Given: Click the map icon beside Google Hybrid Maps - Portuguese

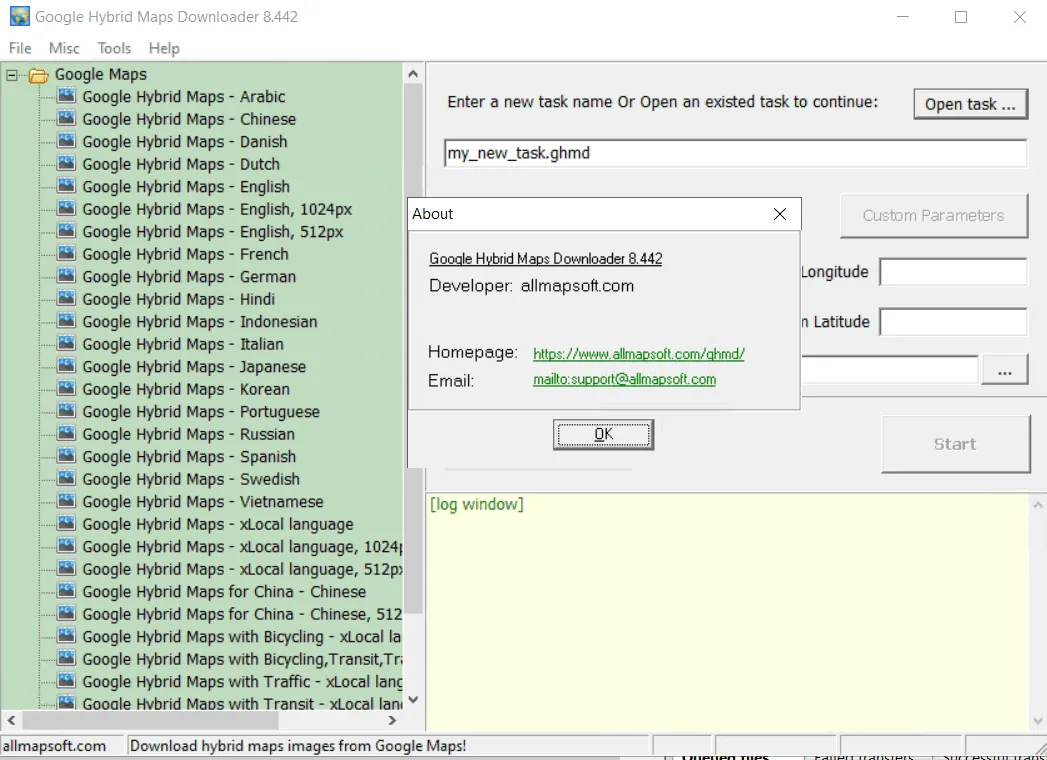Looking at the screenshot, I should (x=66, y=411).
